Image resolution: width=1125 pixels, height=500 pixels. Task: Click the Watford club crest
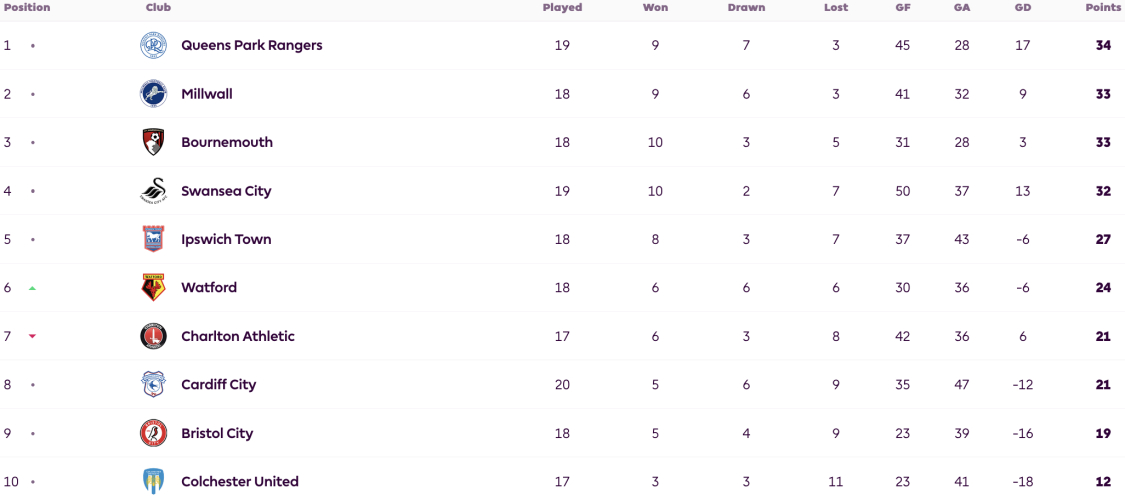tap(153, 288)
